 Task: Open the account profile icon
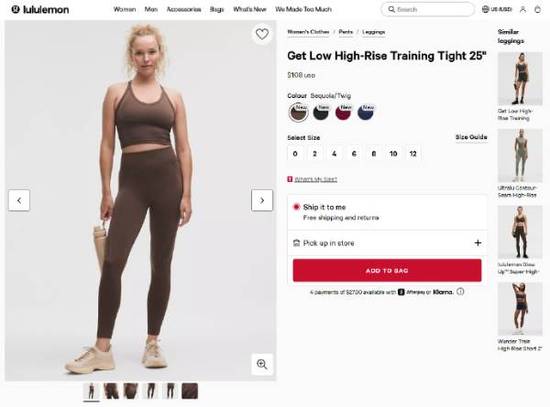(x=523, y=9)
